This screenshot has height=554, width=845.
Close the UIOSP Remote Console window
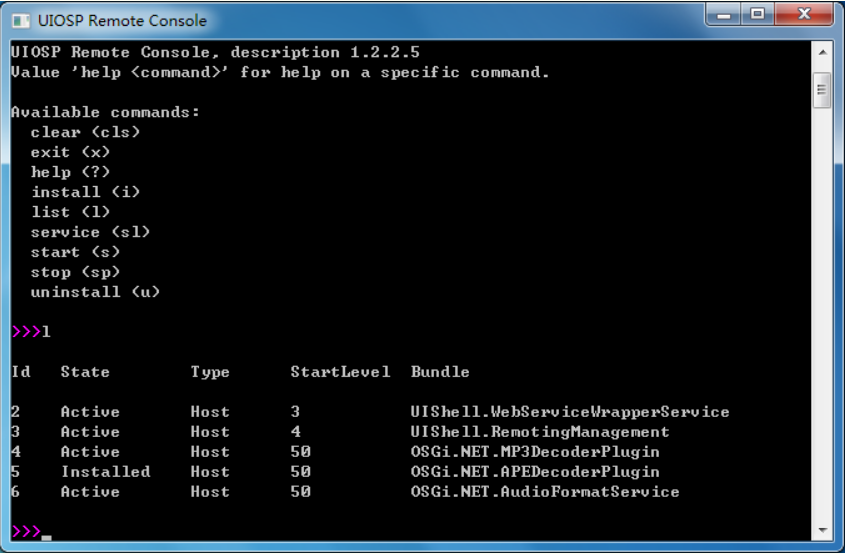[x=804, y=15]
